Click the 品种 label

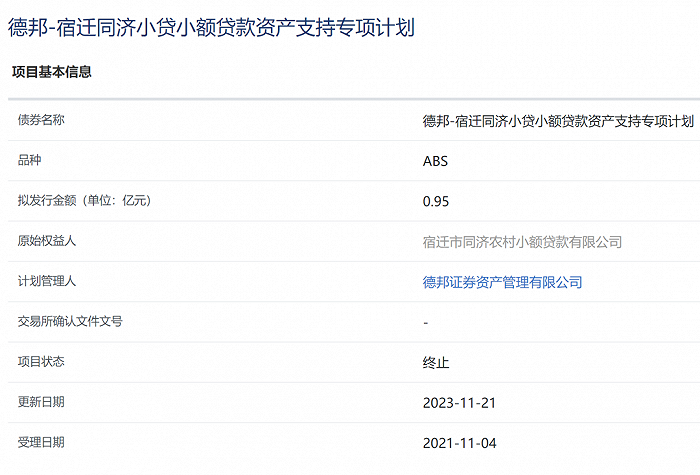click(x=29, y=160)
